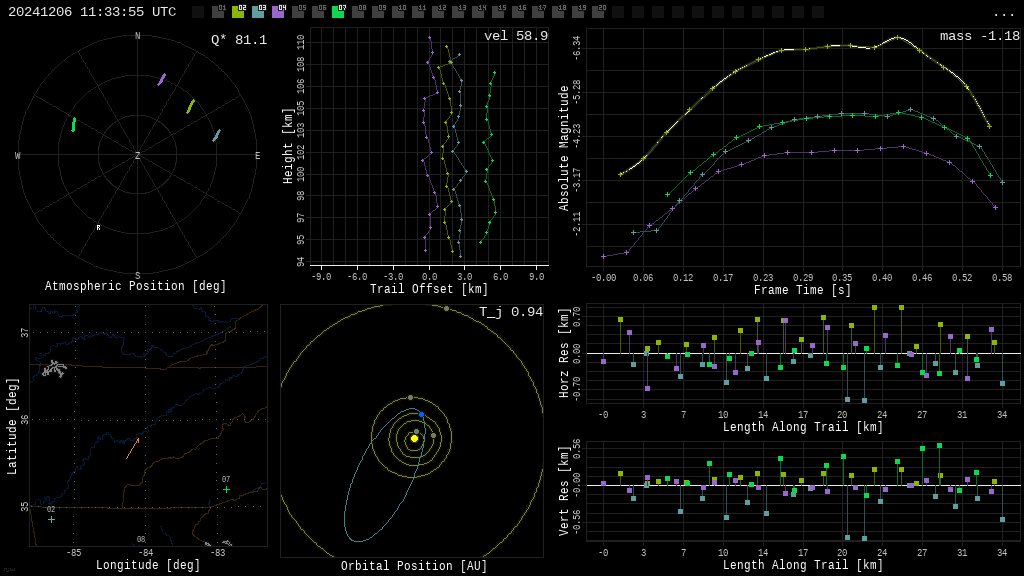
Task: Toggle station 03 teal indicator square
Action: pos(258,12)
